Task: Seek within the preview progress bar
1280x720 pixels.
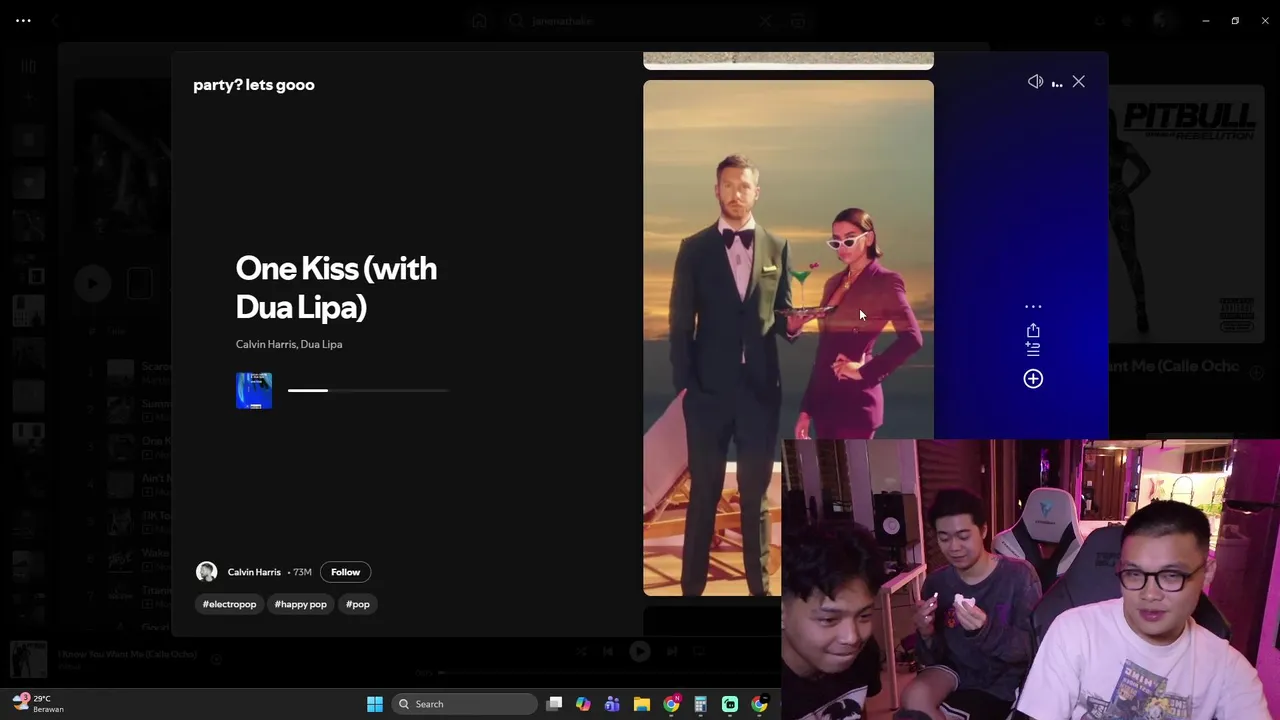Action: coord(368,390)
